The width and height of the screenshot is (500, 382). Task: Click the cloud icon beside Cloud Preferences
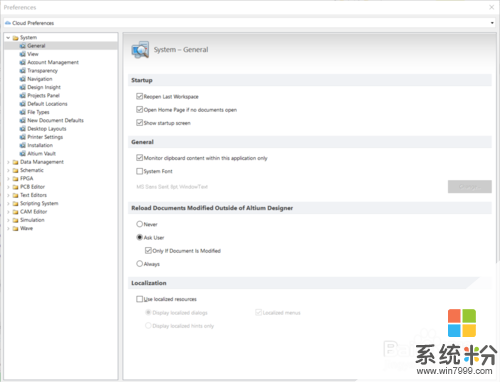(x=8, y=23)
